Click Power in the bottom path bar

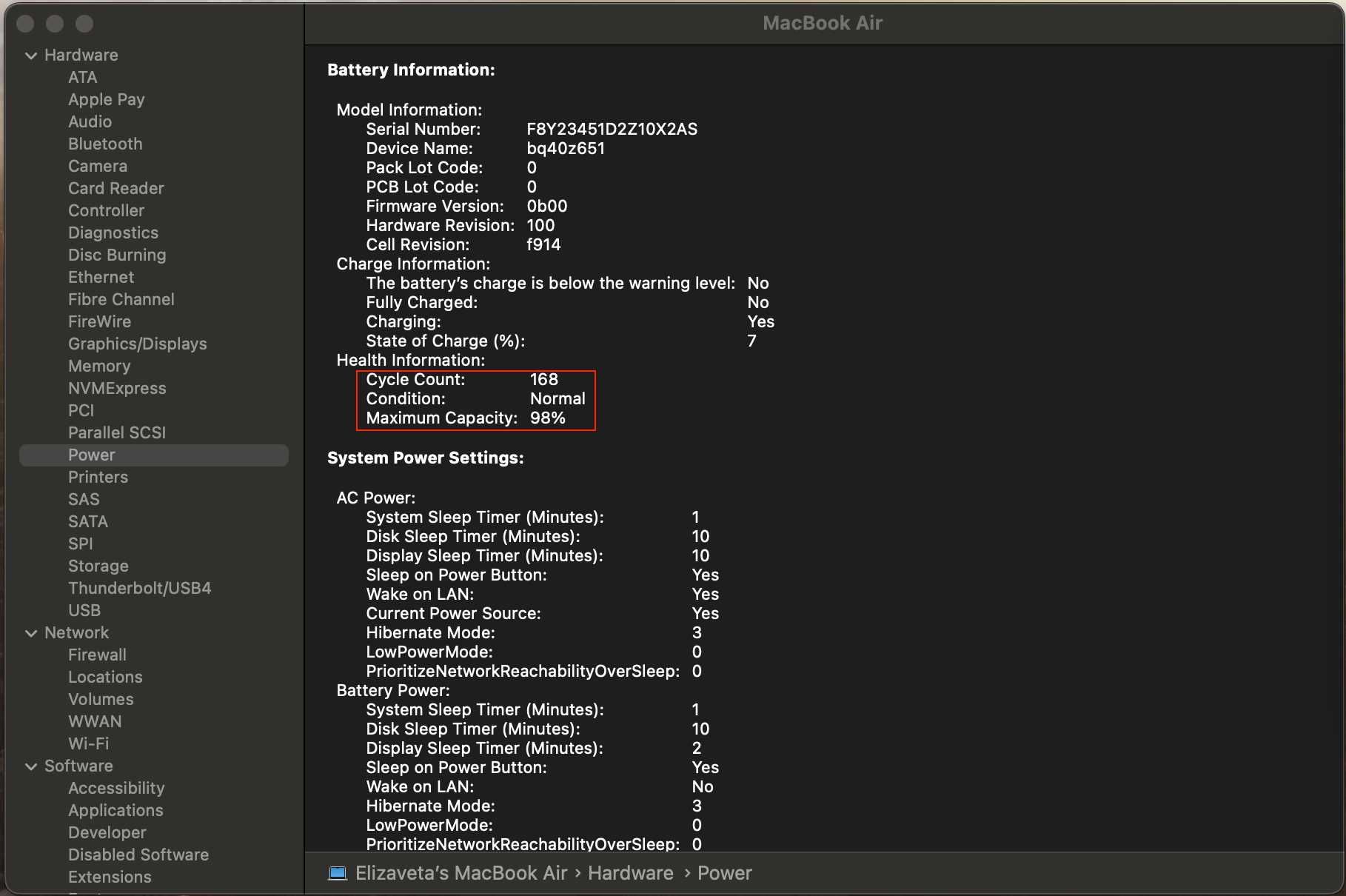725,873
